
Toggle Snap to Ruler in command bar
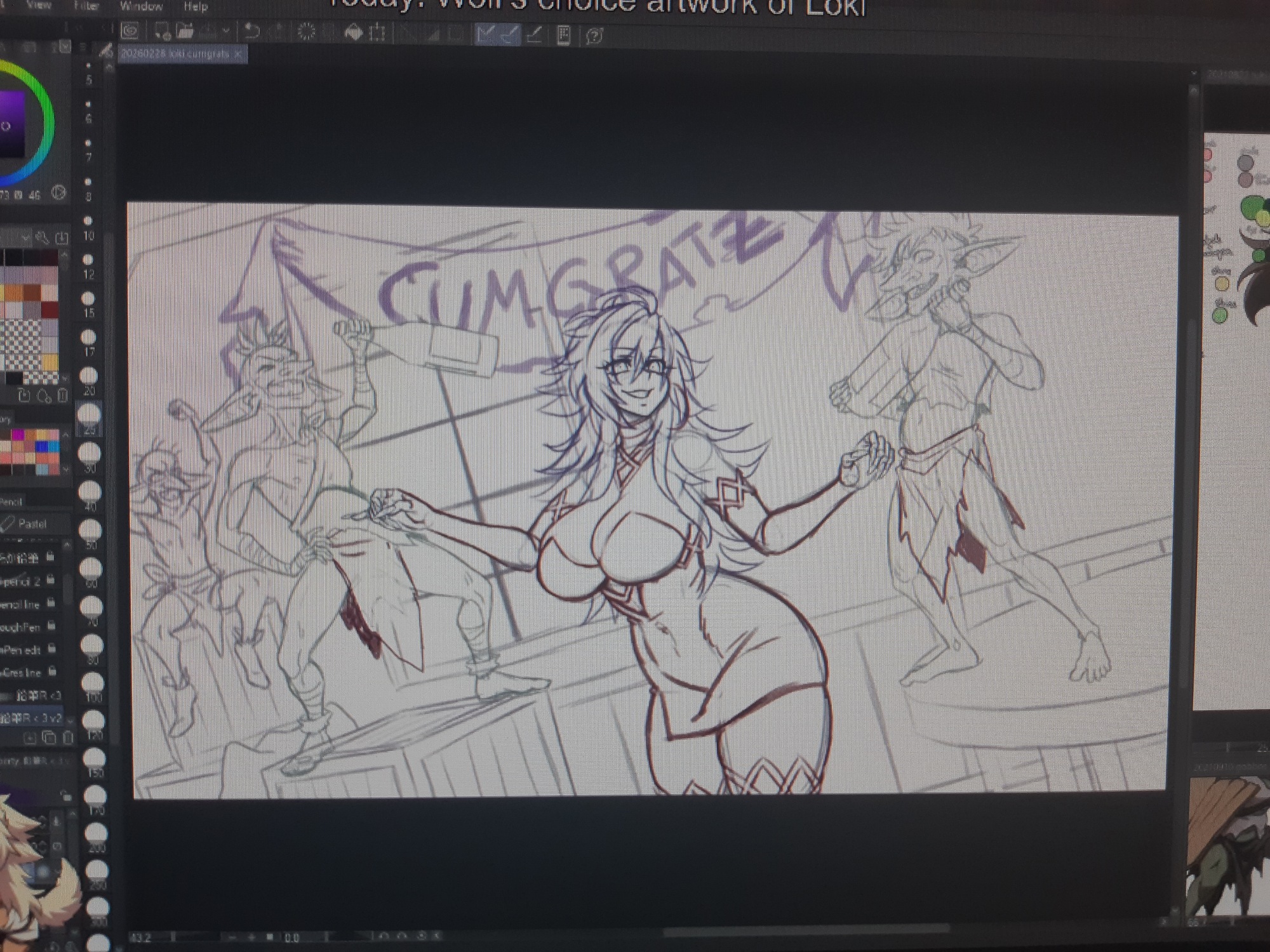486,34
